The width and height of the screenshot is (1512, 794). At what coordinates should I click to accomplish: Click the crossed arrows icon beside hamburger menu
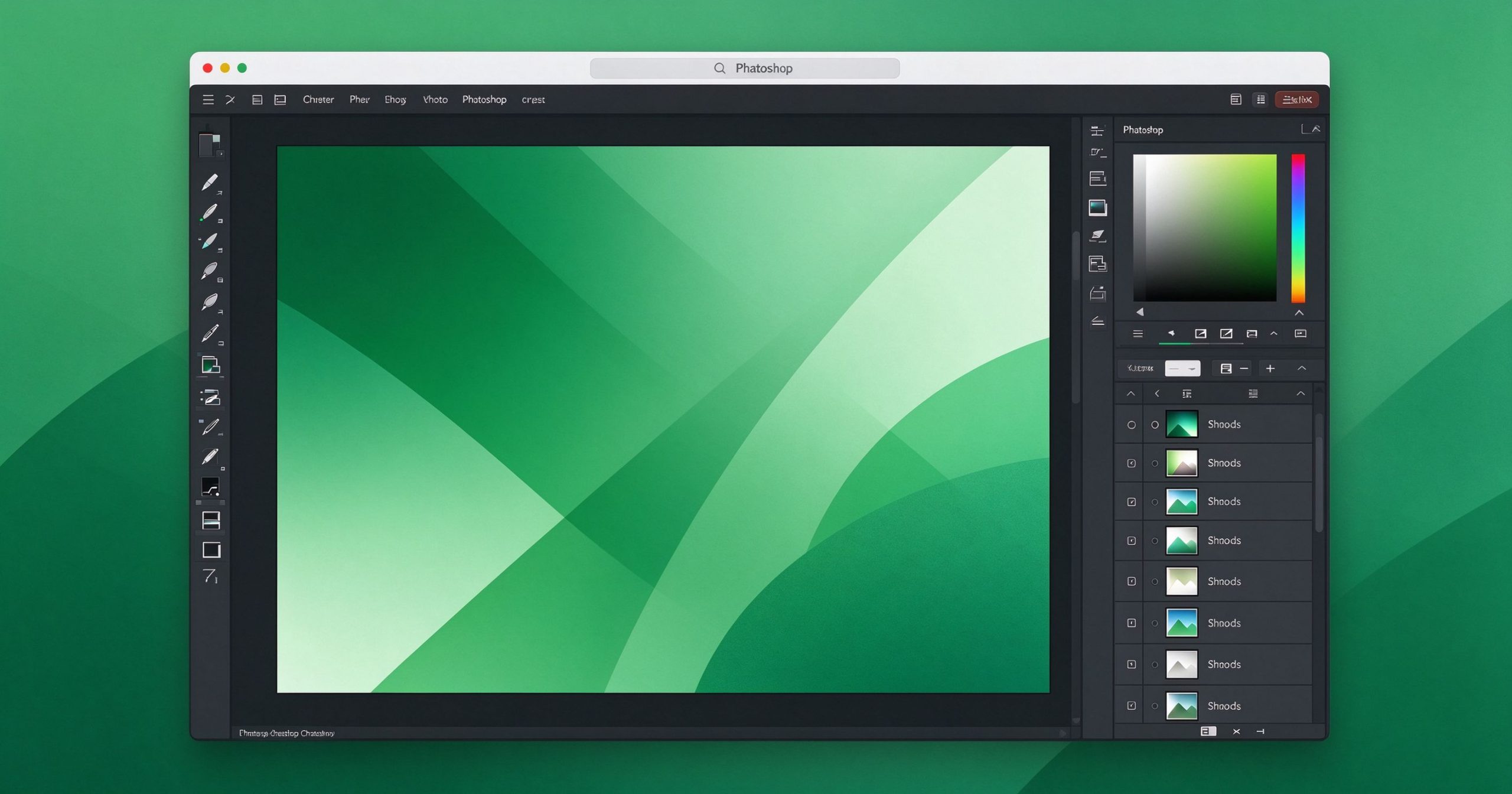point(230,100)
